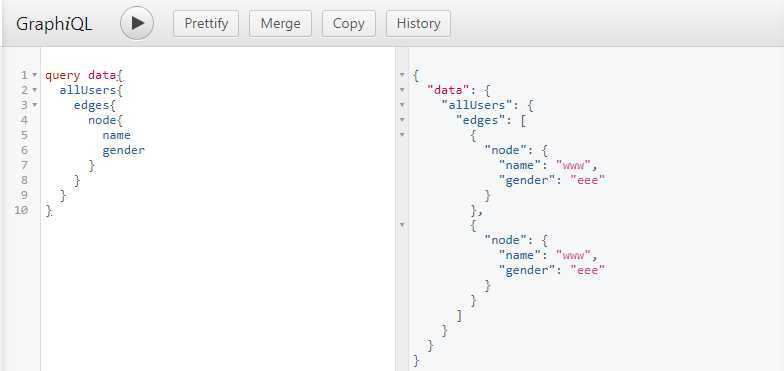Fold the "edges" array in results
Screen dimensions: 784x371
pos(402,120)
